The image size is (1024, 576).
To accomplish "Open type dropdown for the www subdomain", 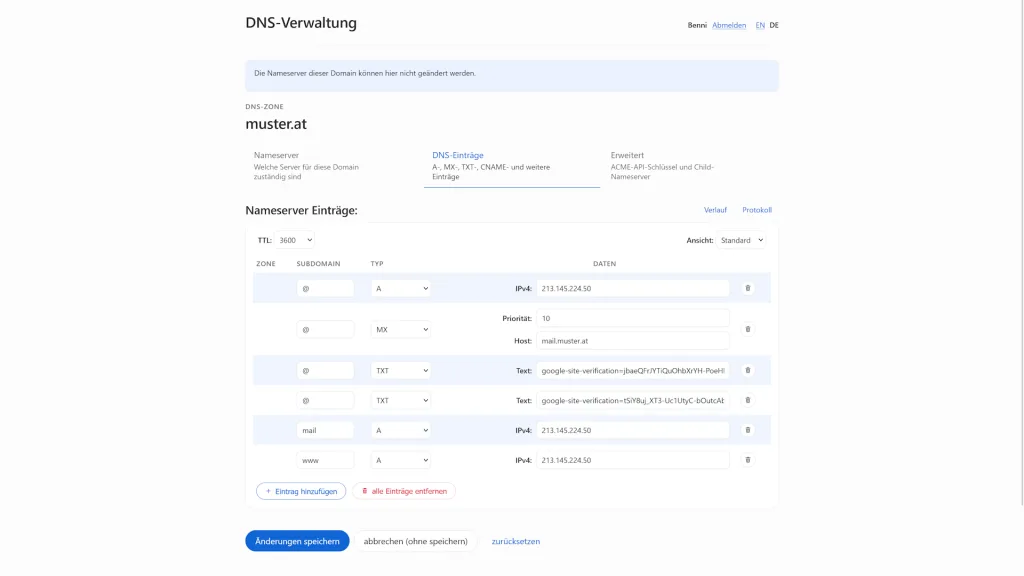I will pyautogui.click(x=400, y=460).
